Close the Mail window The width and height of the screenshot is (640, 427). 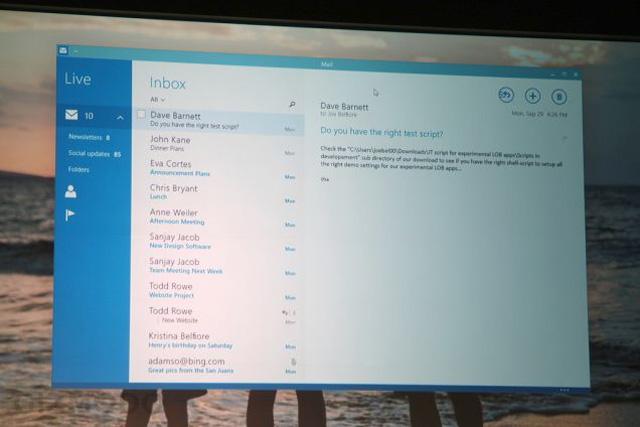pos(576,75)
